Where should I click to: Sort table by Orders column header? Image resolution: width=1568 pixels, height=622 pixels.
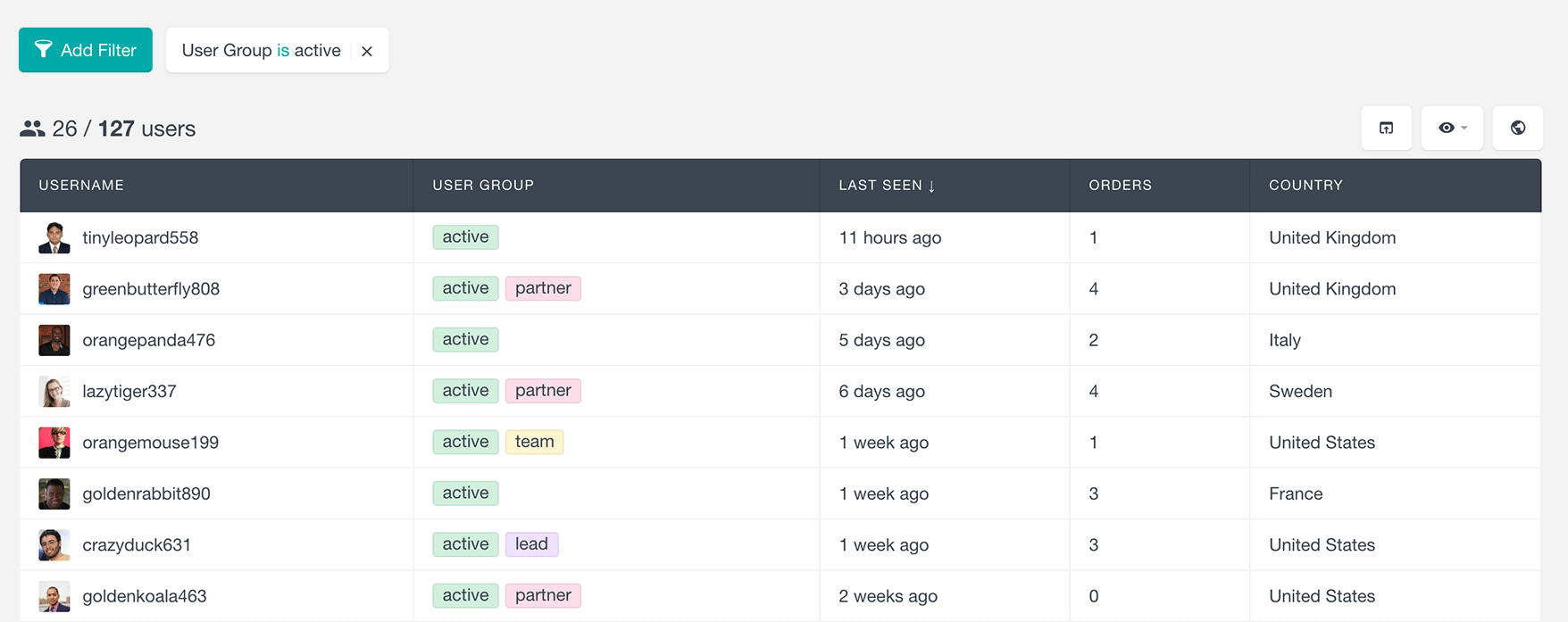tap(1120, 186)
